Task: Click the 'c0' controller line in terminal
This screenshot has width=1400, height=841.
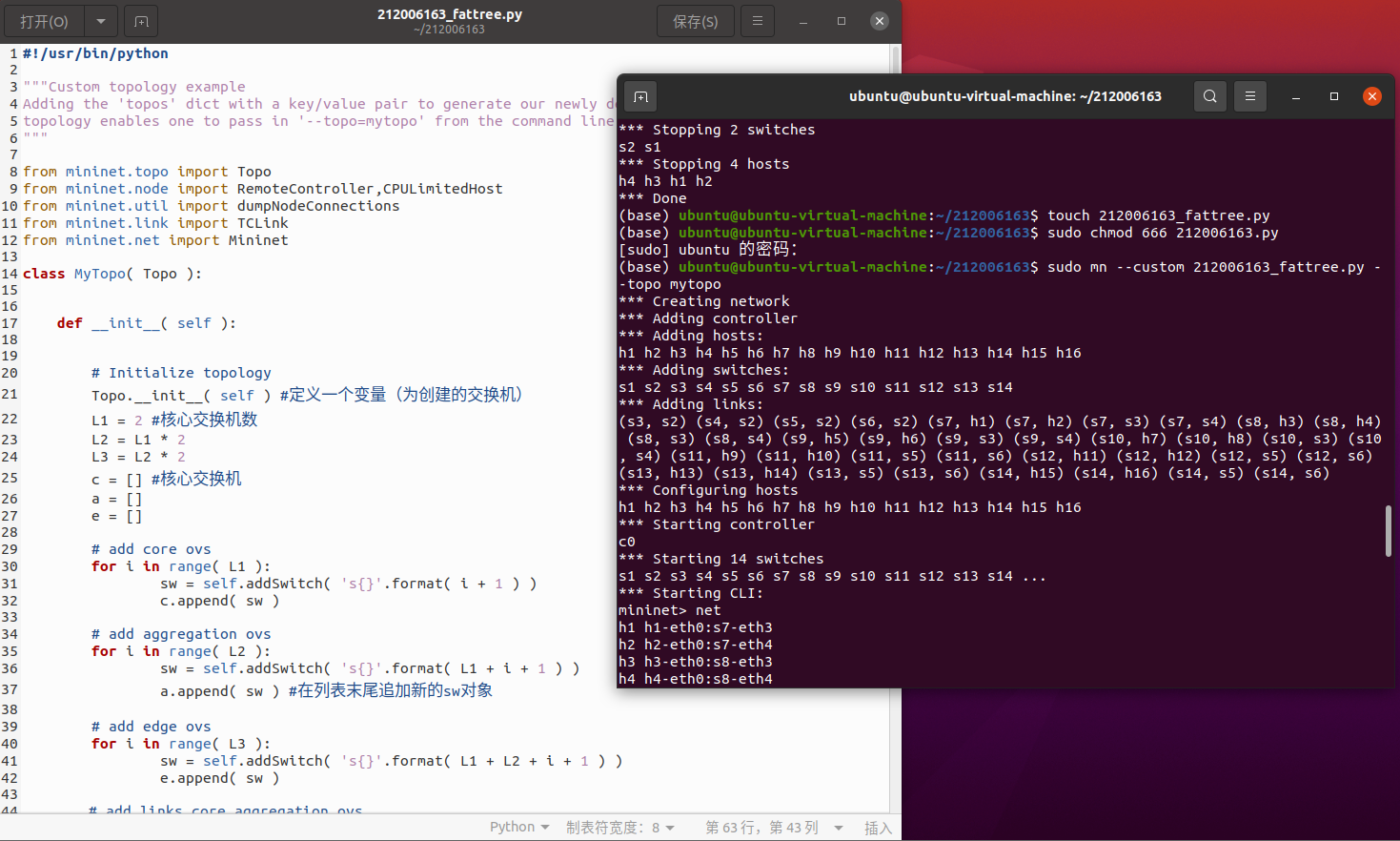Action: (627, 542)
